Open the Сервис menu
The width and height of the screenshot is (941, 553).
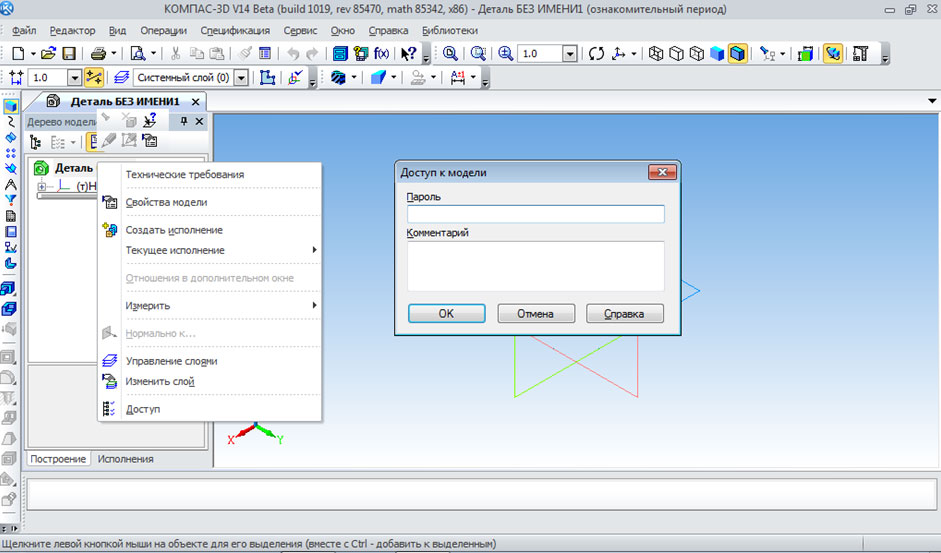click(x=301, y=31)
